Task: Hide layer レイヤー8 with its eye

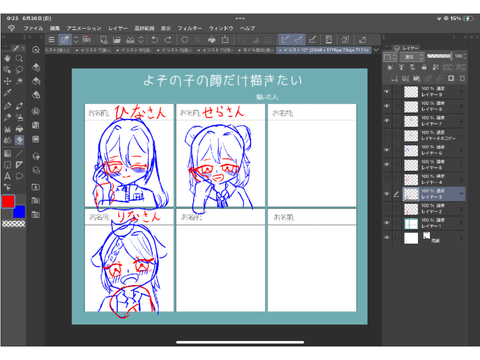Action: click(387, 106)
